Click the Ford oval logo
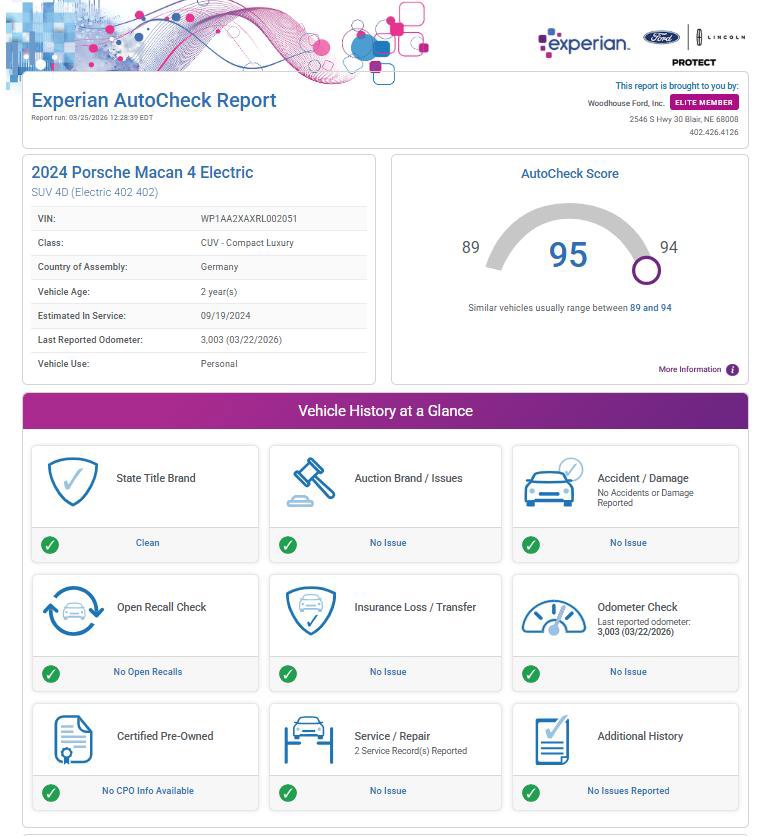Viewport: 770px width, 836px height. click(x=661, y=37)
